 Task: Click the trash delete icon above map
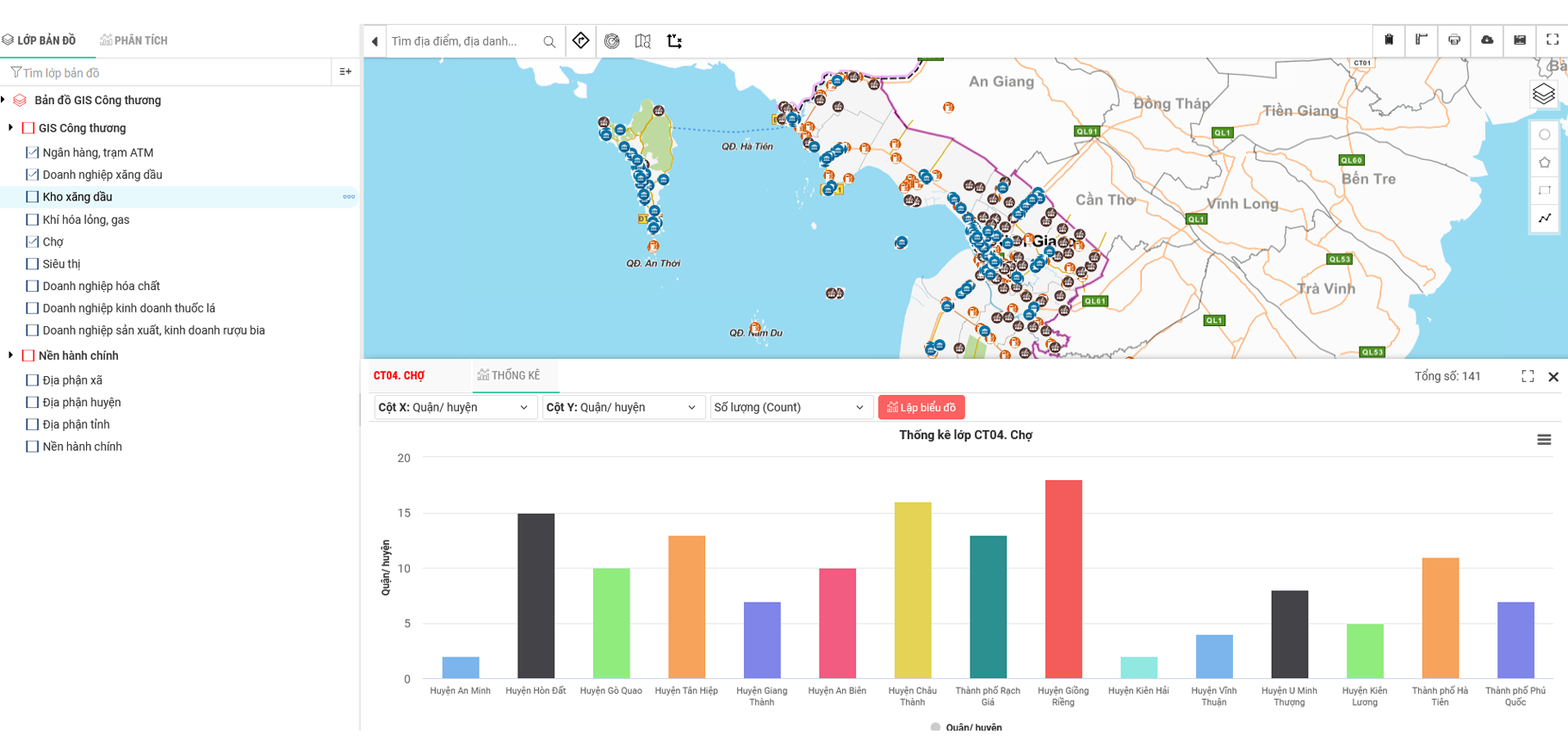(x=1388, y=40)
